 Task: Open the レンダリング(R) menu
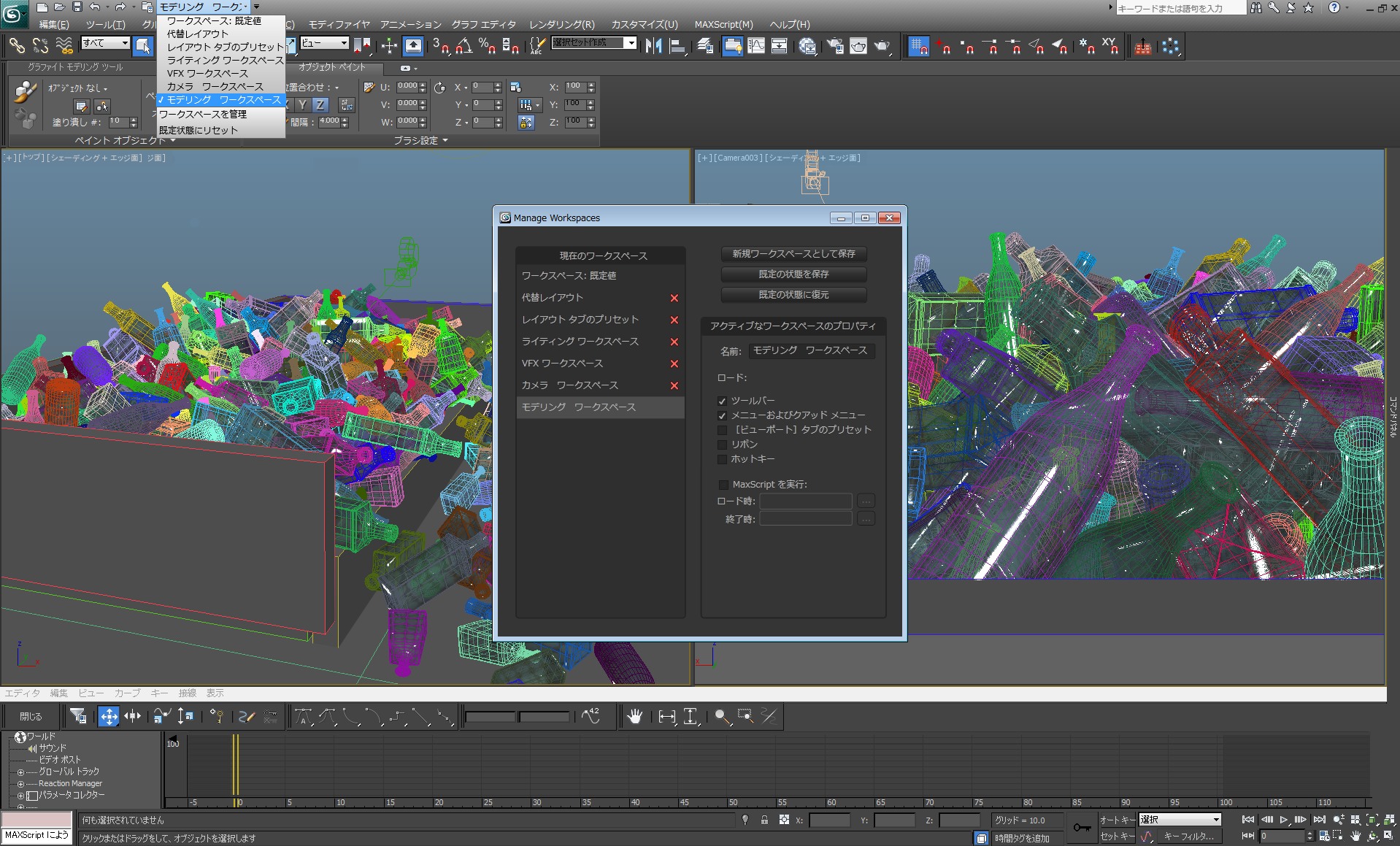561,24
